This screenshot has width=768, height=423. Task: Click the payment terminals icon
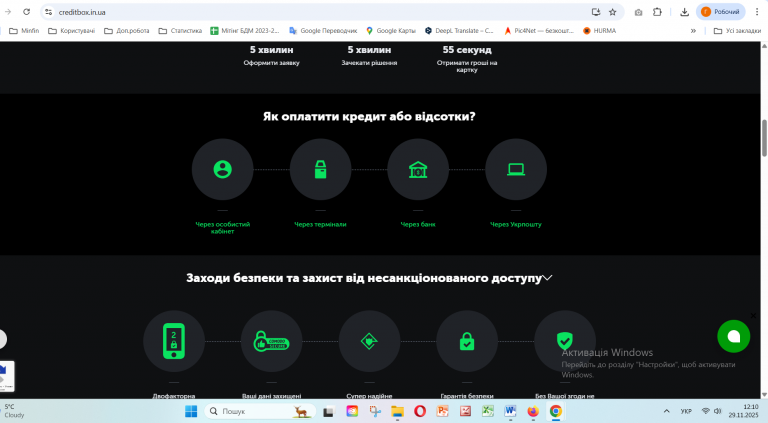point(320,169)
